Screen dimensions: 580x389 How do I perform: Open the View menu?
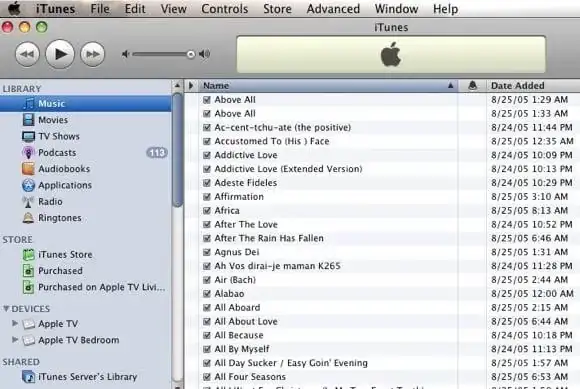(173, 9)
